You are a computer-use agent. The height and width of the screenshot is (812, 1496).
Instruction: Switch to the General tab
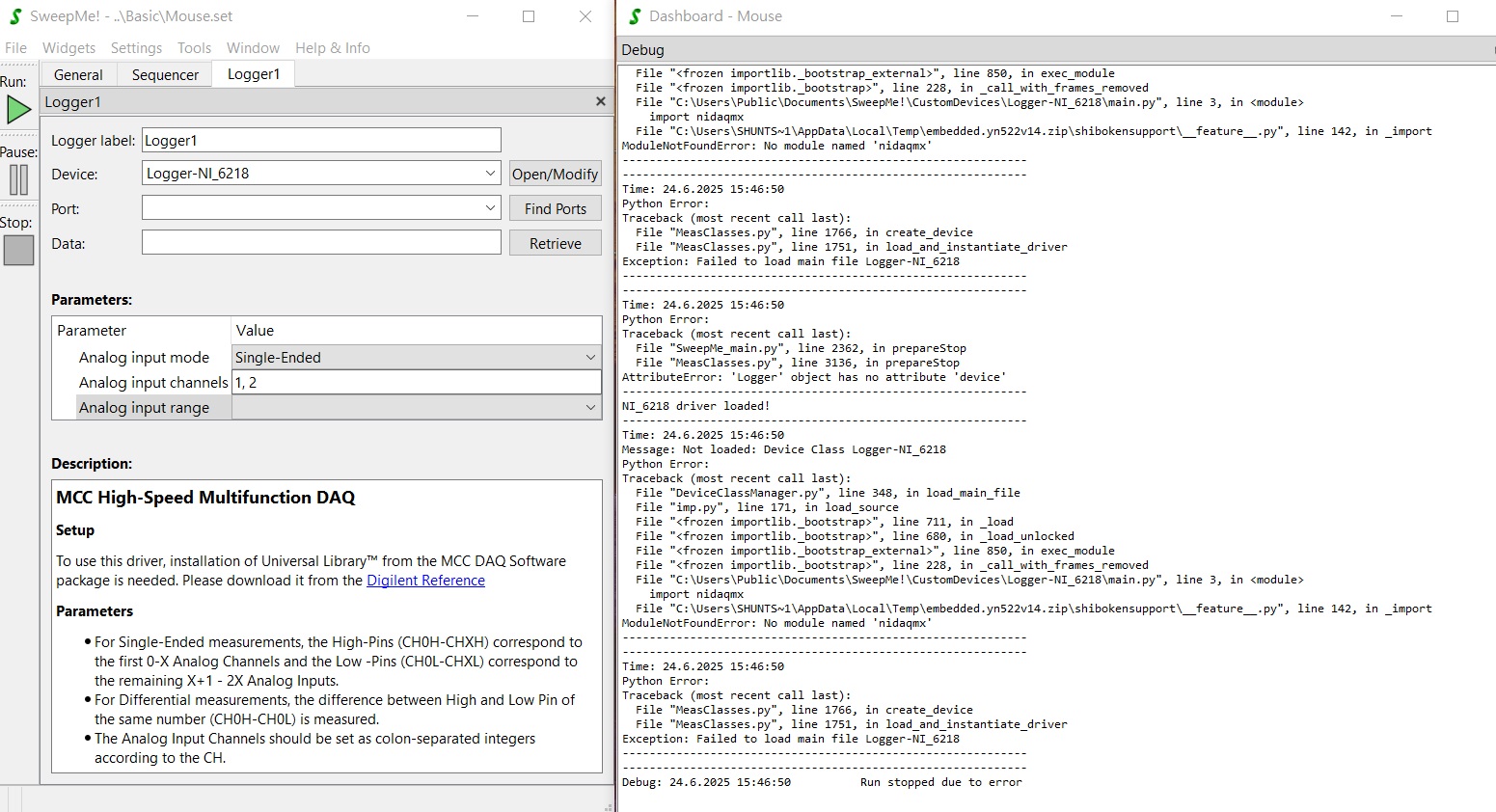[78, 74]
